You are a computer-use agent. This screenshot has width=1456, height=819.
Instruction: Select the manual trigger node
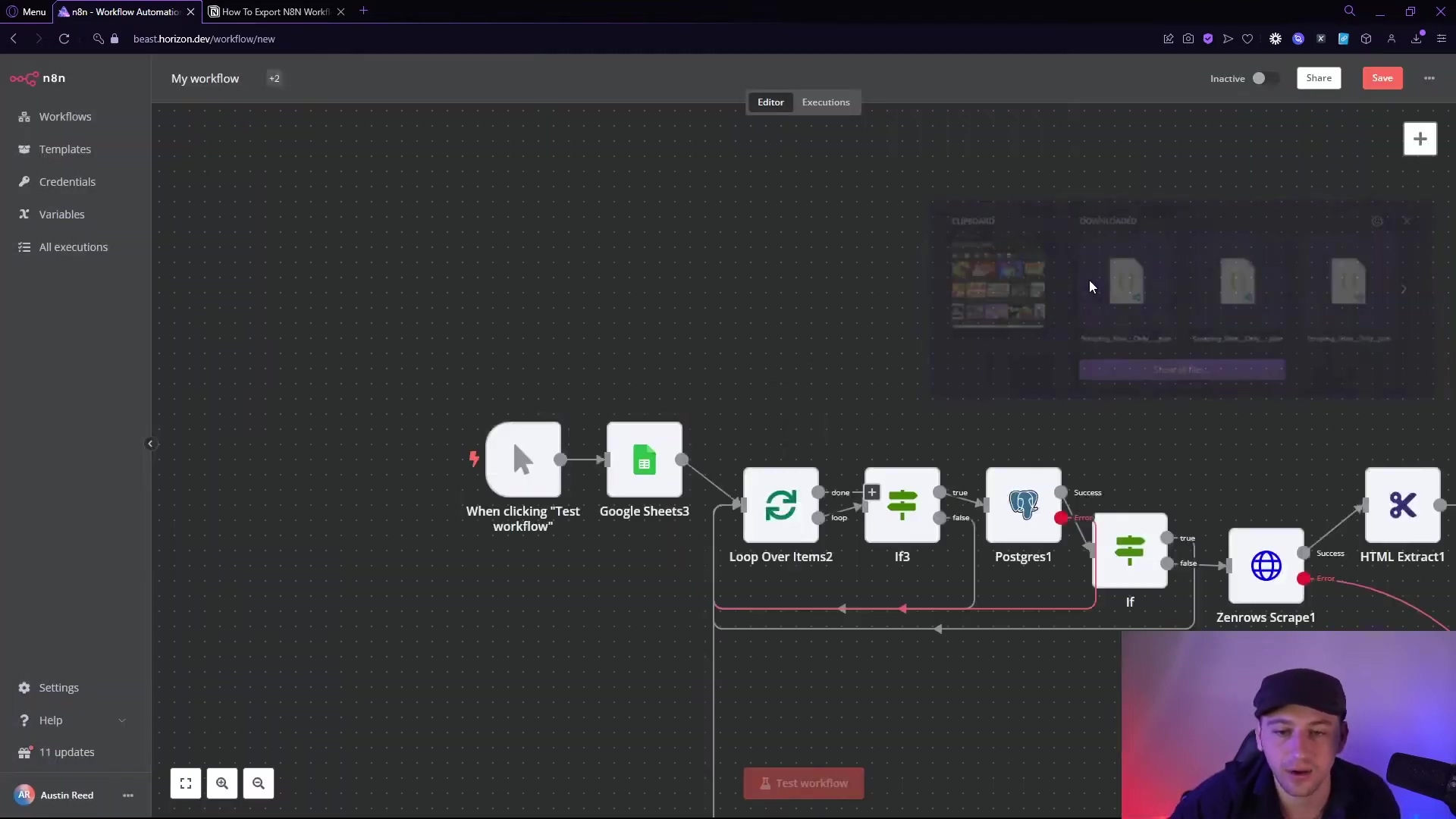(523, 460)
